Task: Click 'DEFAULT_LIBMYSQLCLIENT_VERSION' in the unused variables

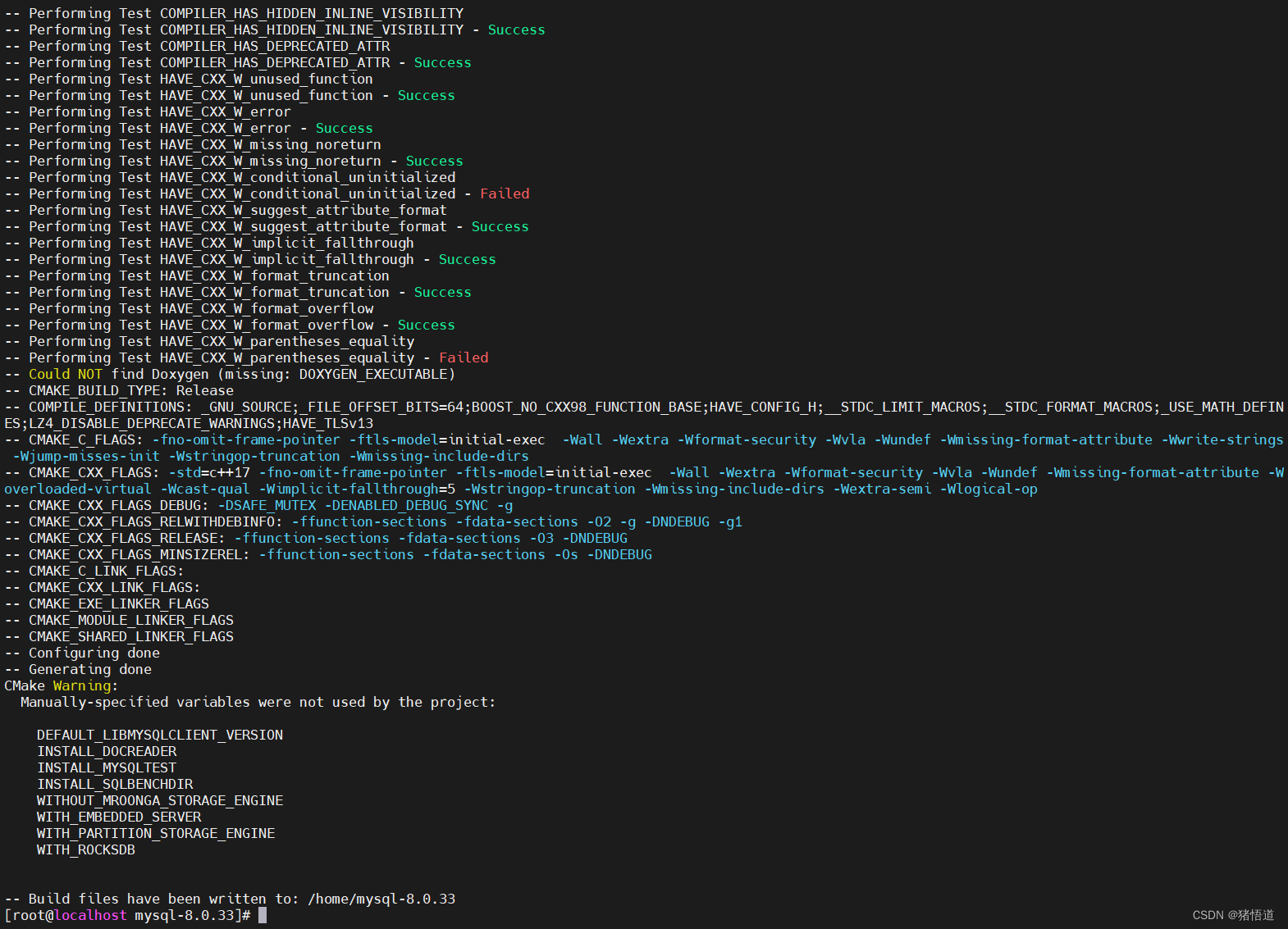Action: pyautogui.click(x=160, y=735)
